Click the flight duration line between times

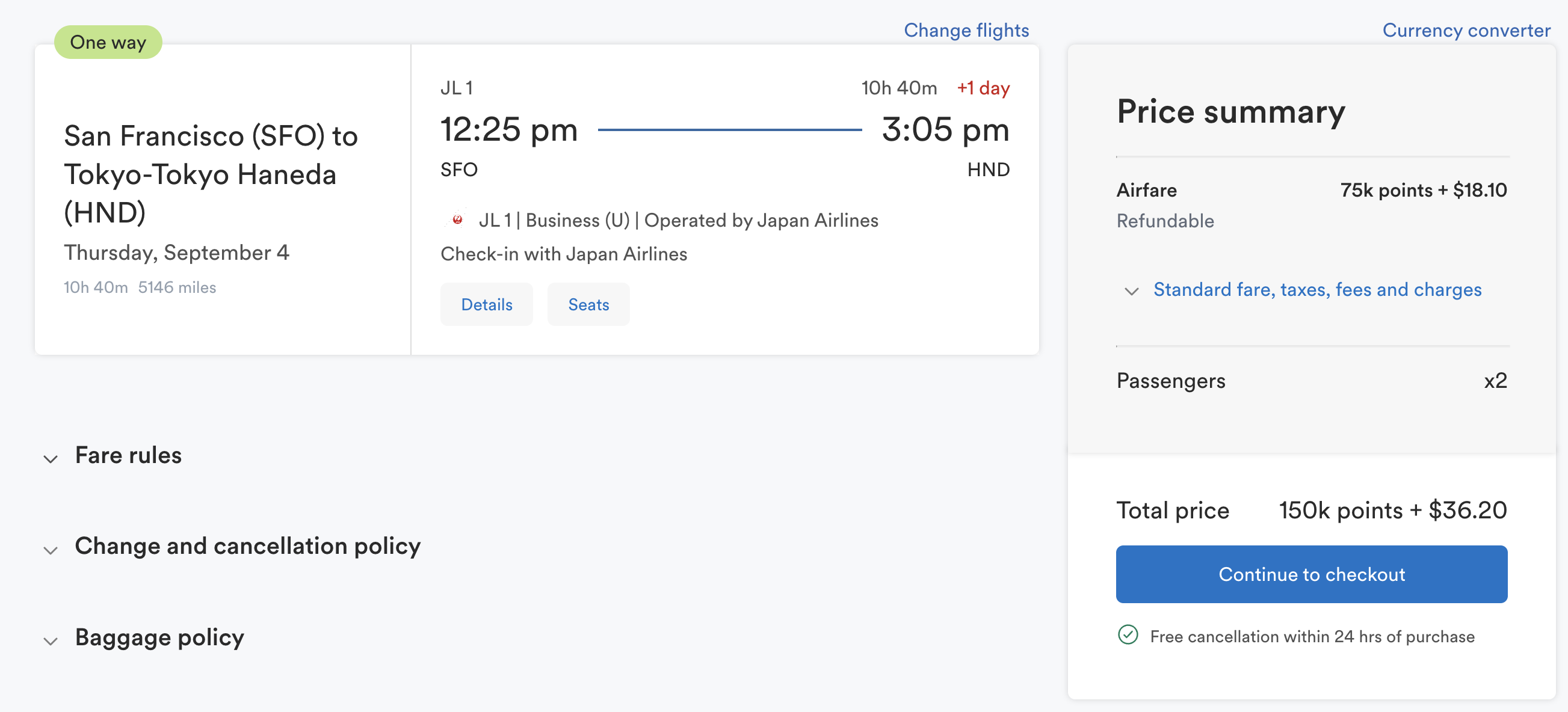tap(729, 130)
